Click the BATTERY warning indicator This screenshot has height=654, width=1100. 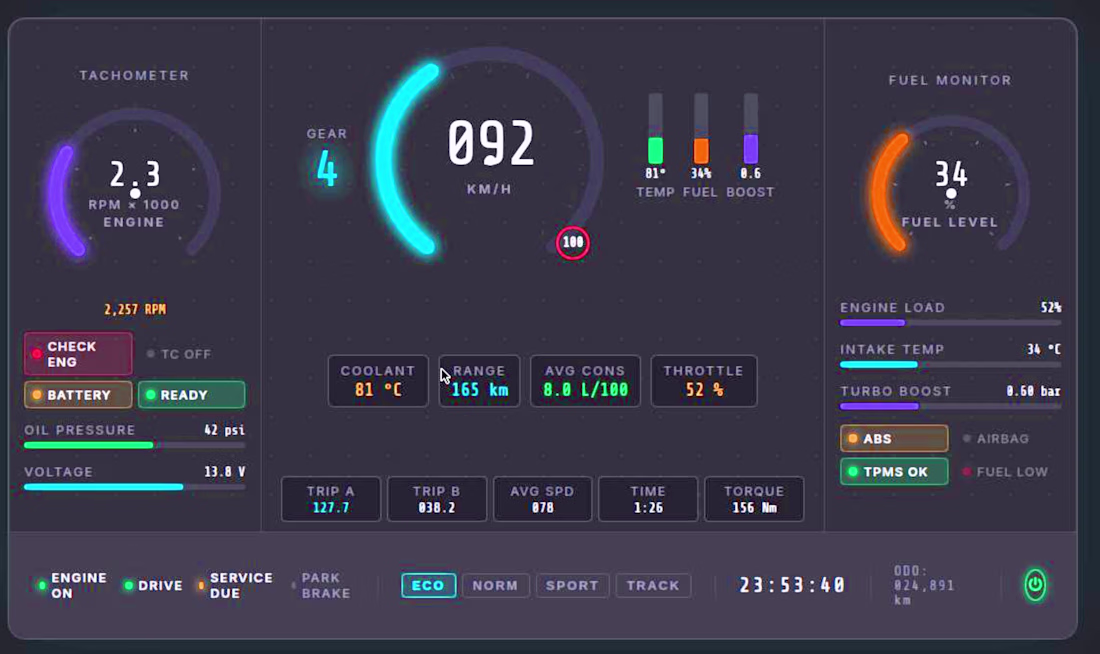pos(78,395)
